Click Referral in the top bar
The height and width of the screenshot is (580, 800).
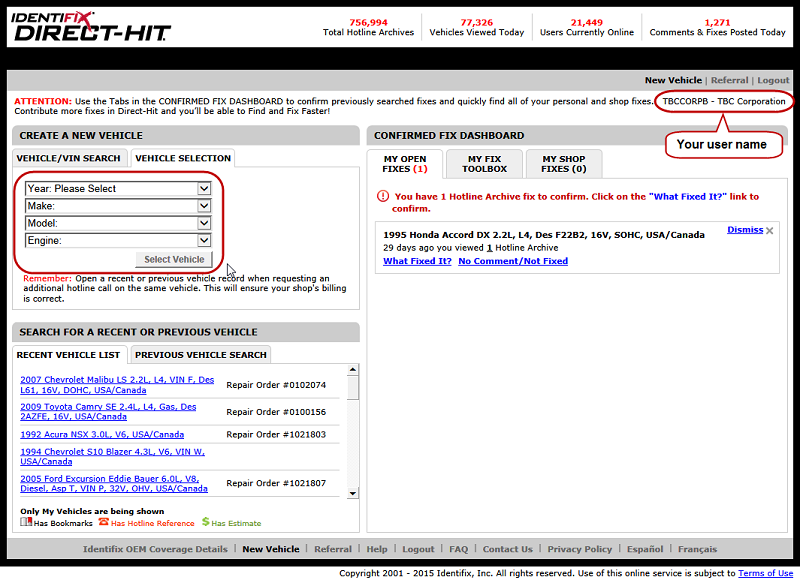729,80
